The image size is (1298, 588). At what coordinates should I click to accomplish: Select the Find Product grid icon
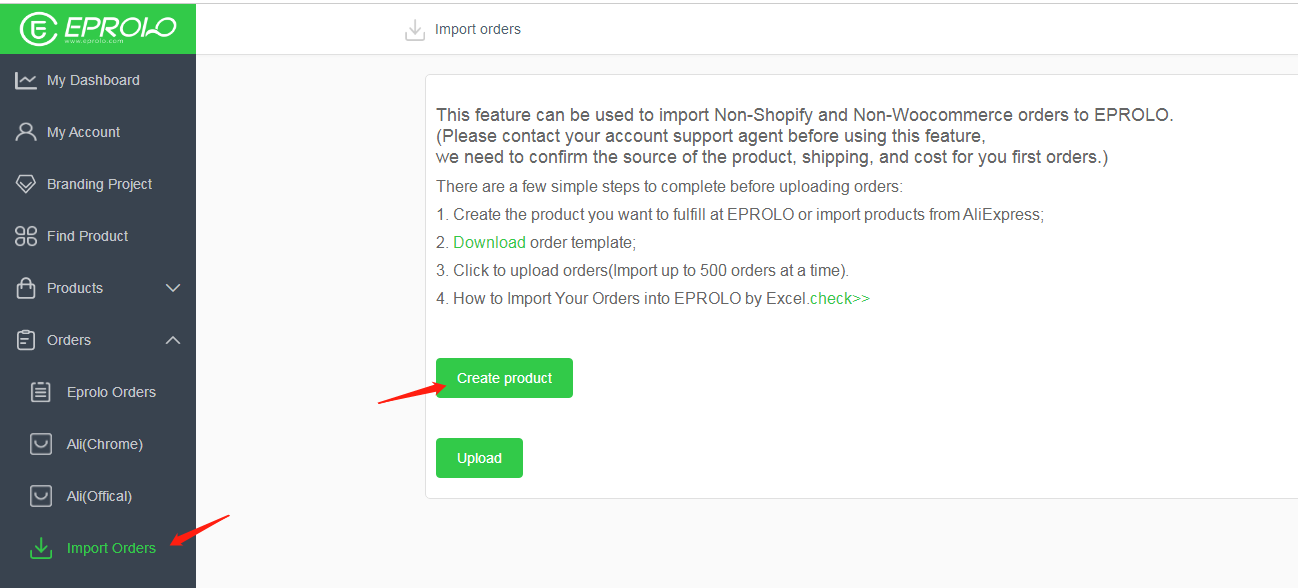27,235
